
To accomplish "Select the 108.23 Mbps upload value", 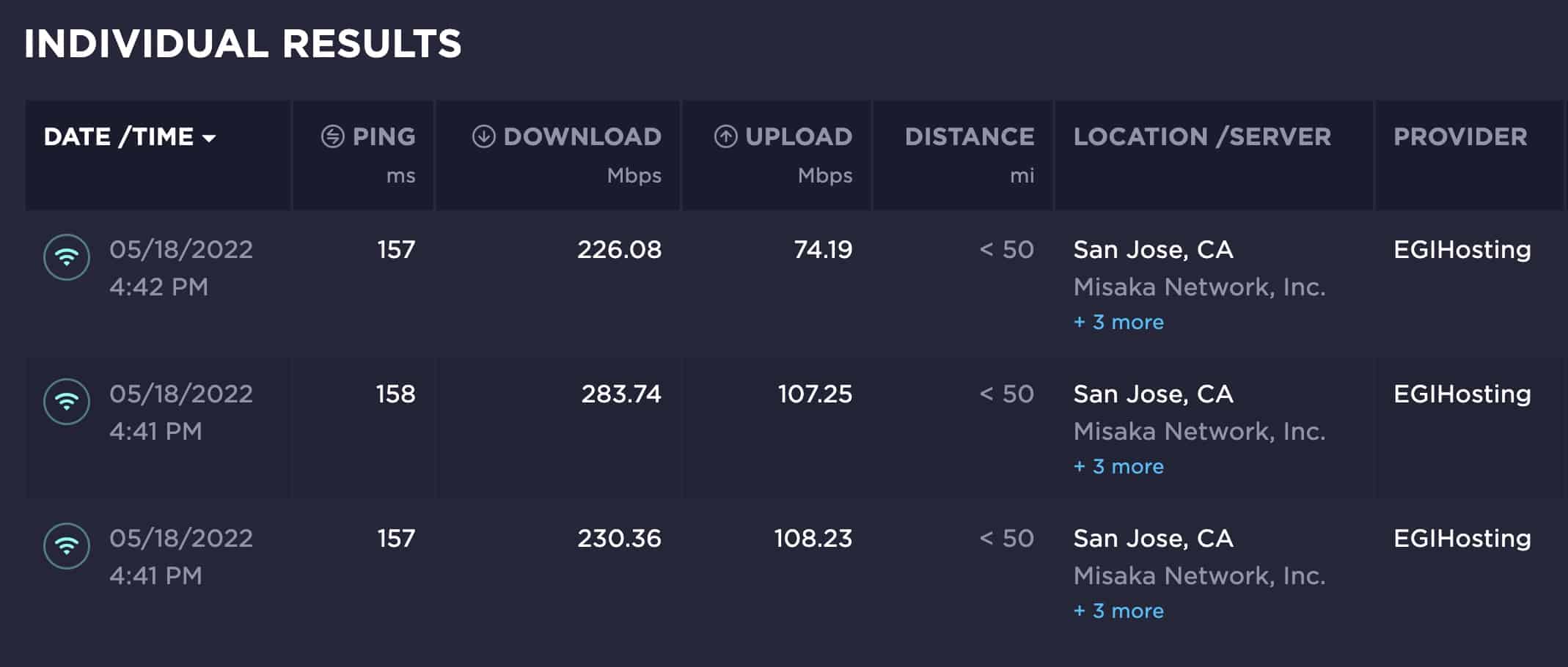I will pos(813,539).
